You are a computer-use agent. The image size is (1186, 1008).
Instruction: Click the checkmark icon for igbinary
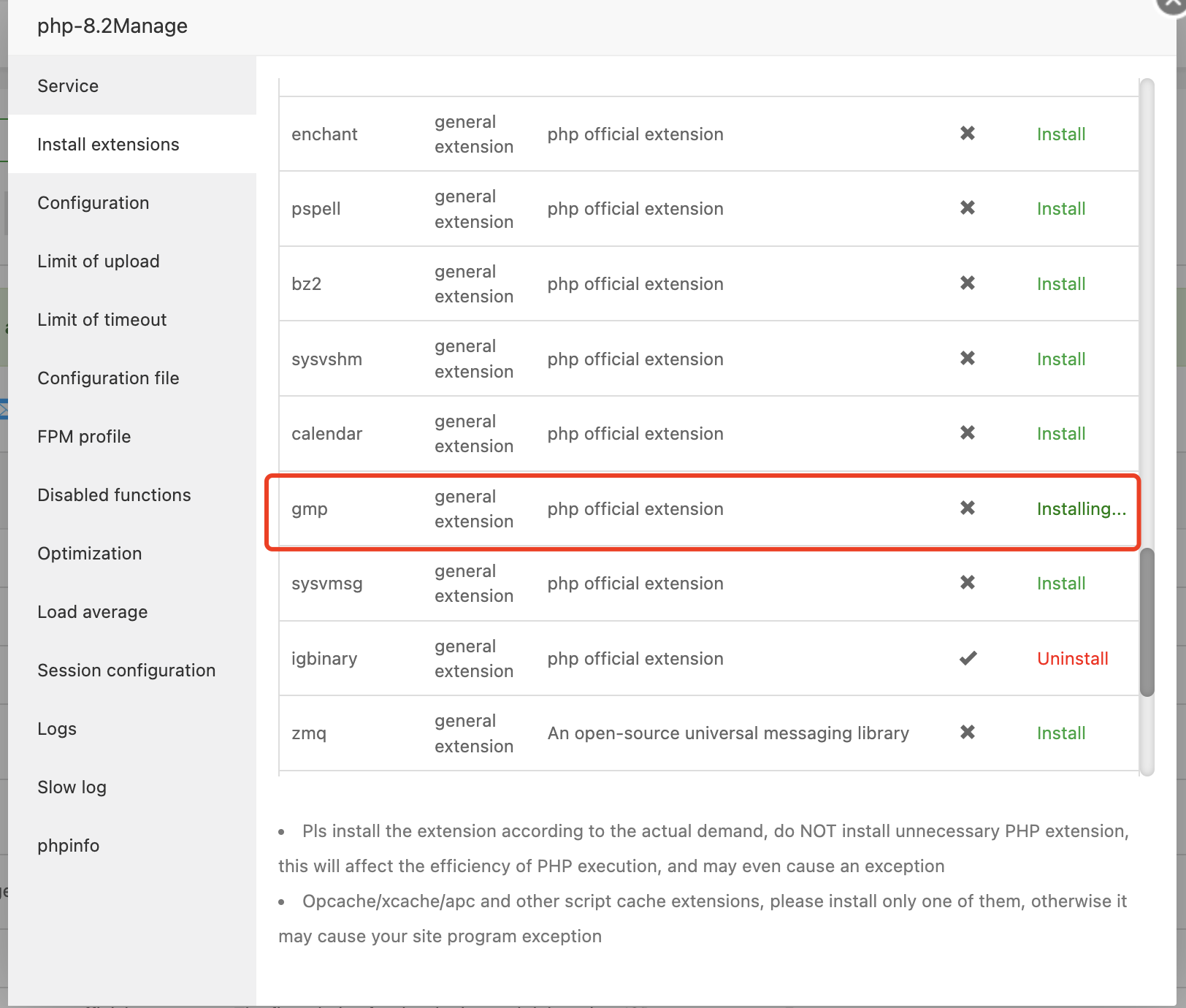[968, 658]
